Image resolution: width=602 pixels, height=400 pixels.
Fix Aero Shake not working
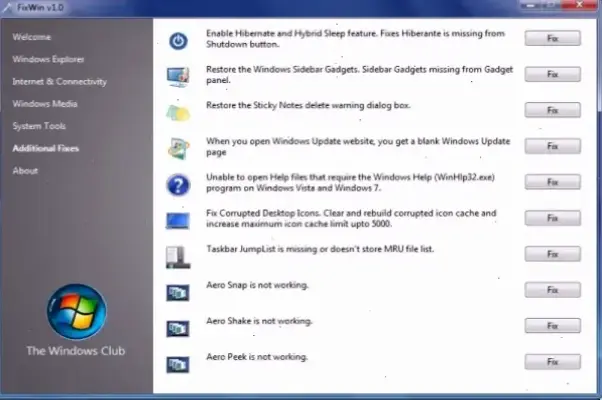click(x=552, y=326)
